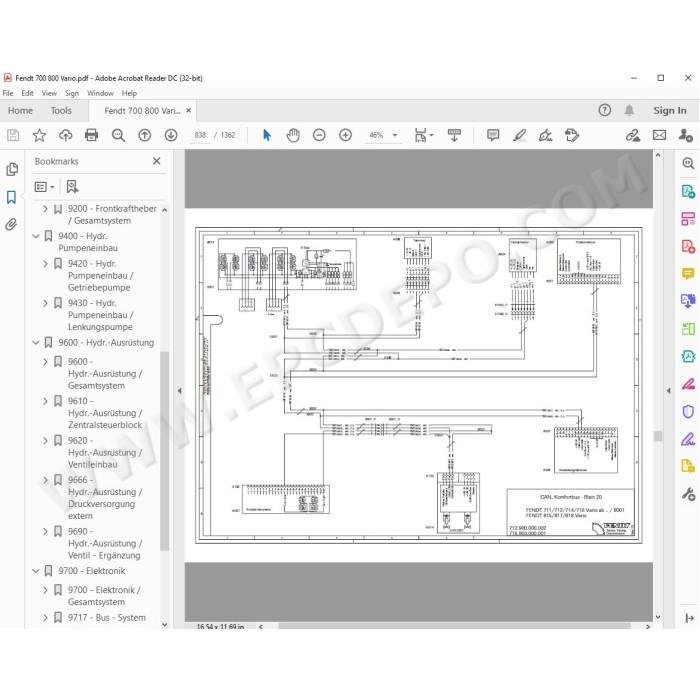Open the Window menu
Image resolution: width=700 pixels, height=700 pixels.
(x=100, y=93)
